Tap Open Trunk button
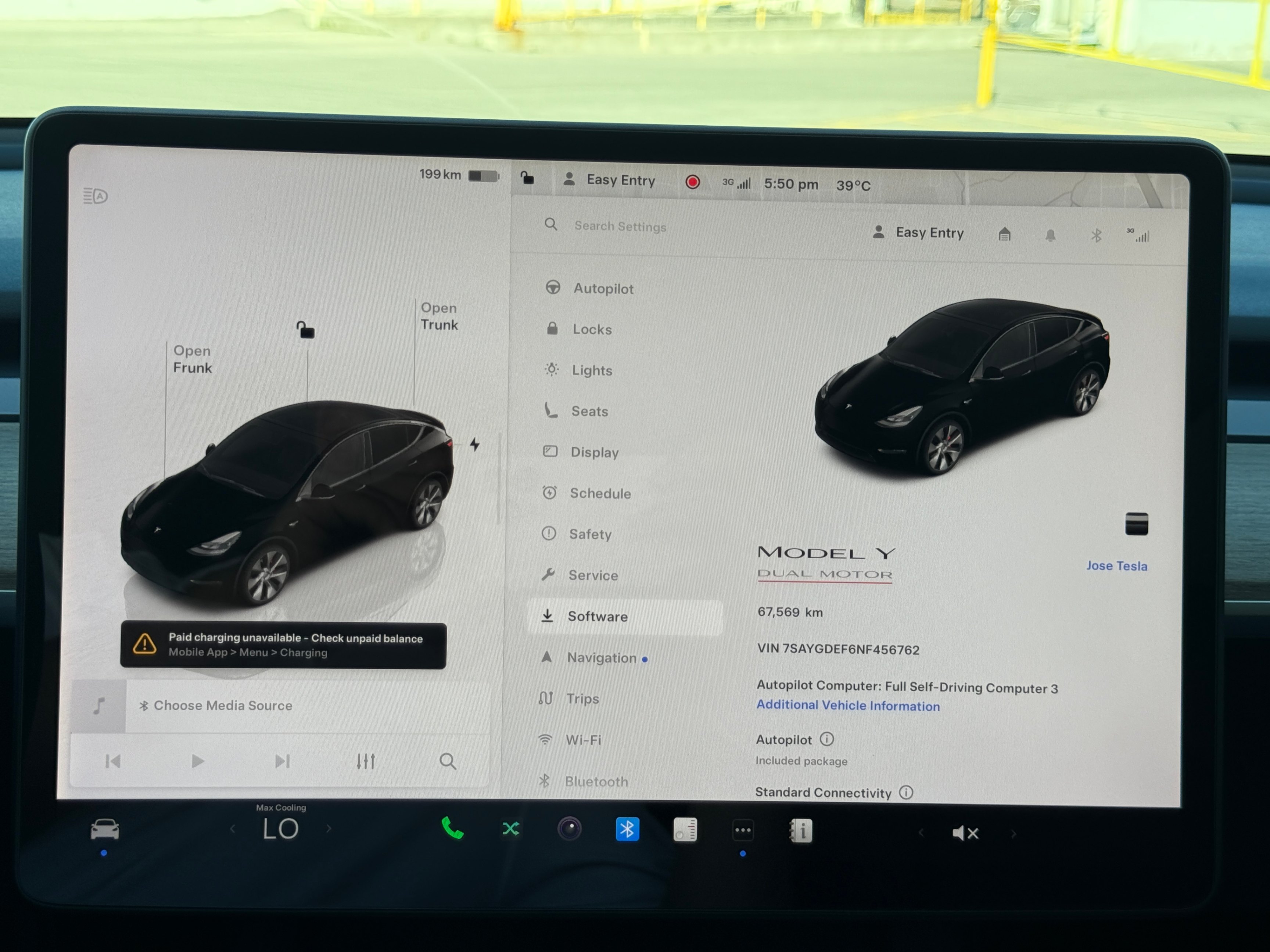The height and width of the screenshot is (952, 1270). pos(439,316)
